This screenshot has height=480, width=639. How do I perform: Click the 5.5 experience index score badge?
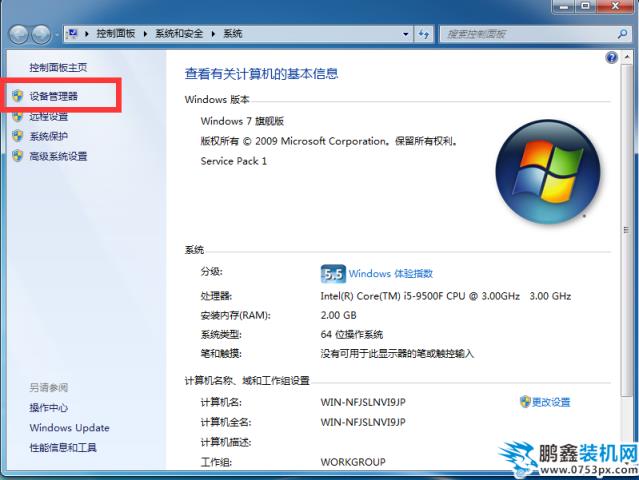click(333, 273)
